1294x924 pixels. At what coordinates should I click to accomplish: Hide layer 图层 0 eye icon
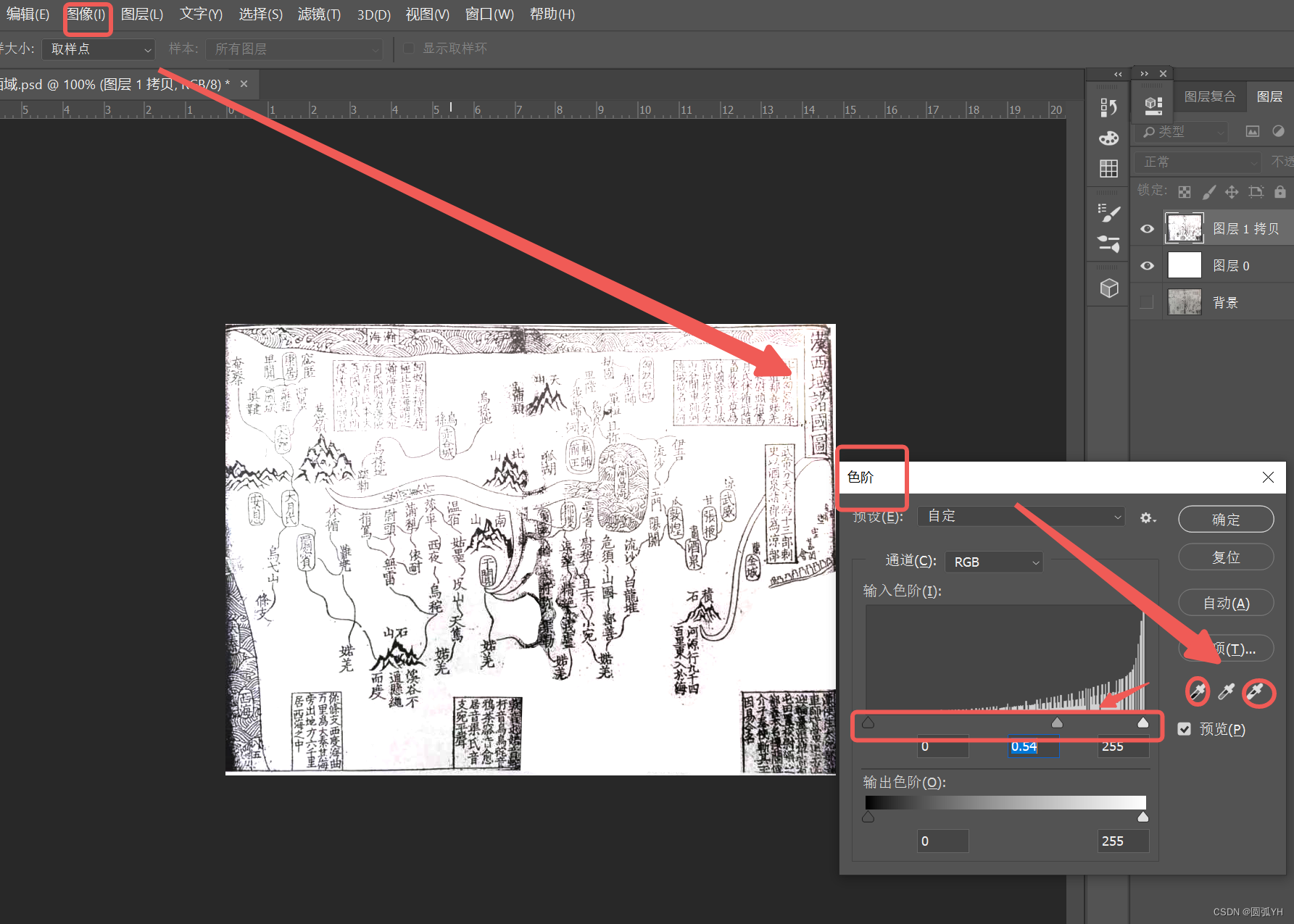[1147, 266]
